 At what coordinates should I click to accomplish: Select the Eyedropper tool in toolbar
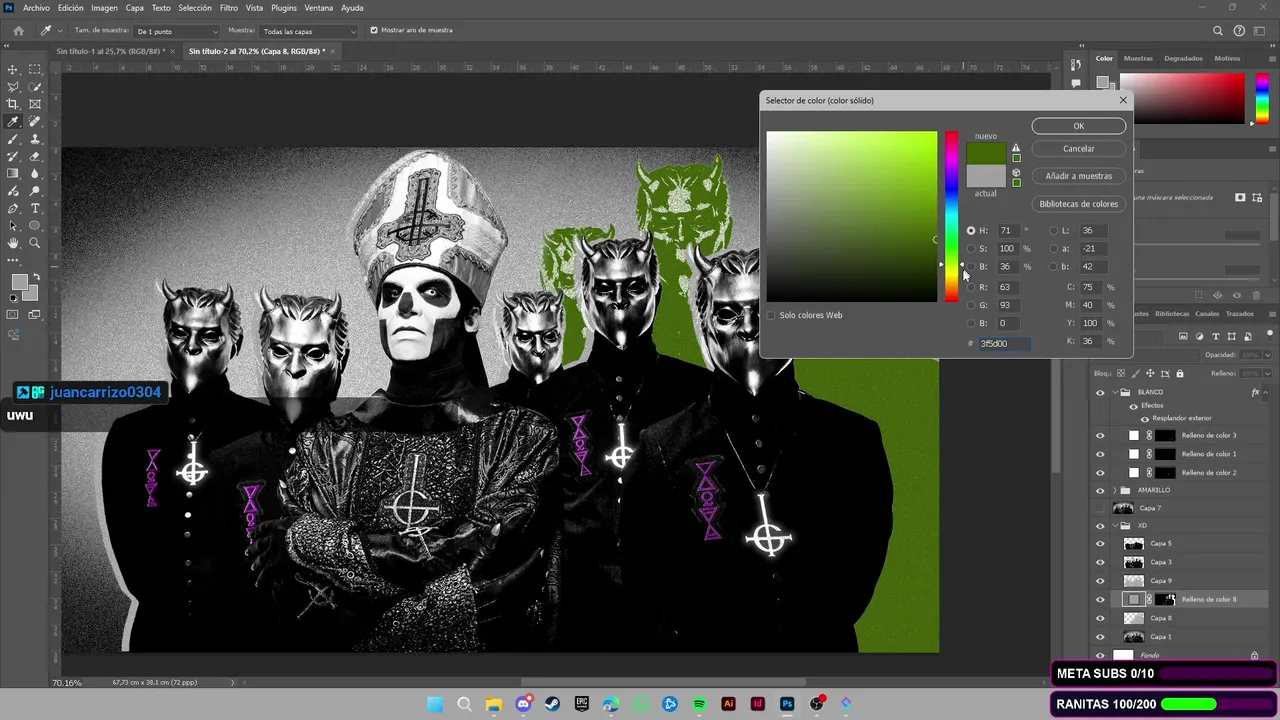pos(13,121)
